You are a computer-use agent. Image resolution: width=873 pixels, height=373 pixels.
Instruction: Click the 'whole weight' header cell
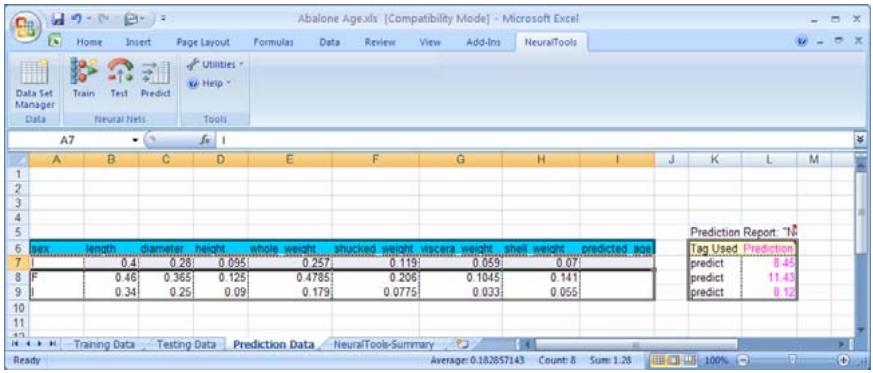pos(290,248)
